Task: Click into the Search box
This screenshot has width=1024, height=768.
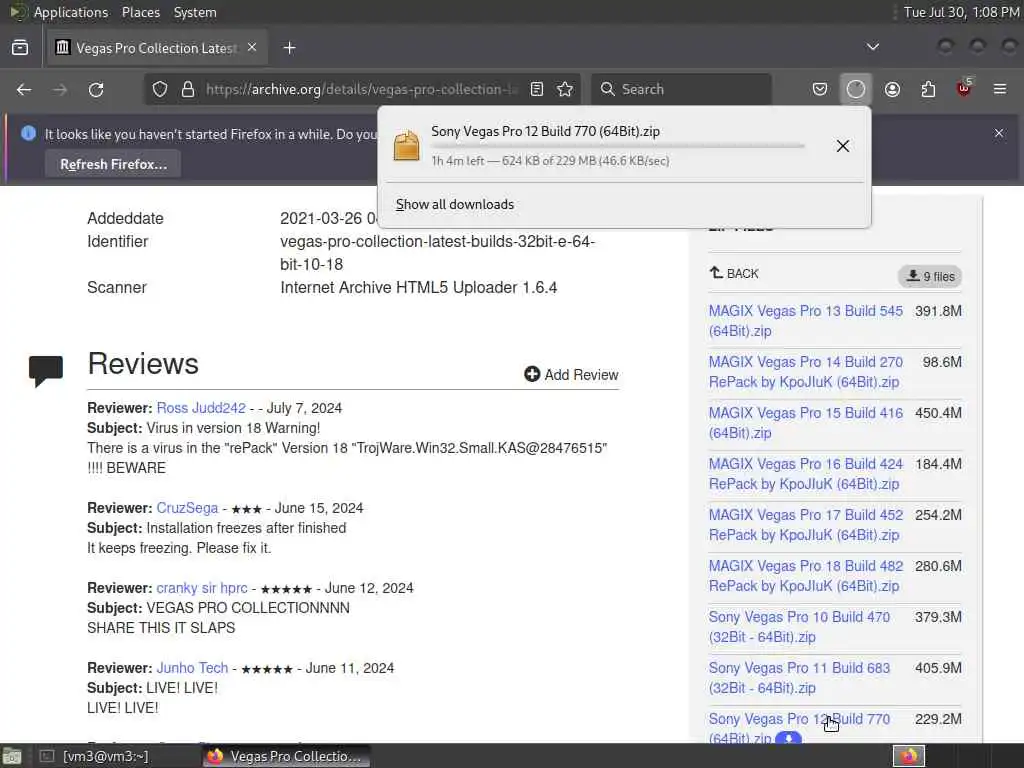Action: [x=681, y=89]
